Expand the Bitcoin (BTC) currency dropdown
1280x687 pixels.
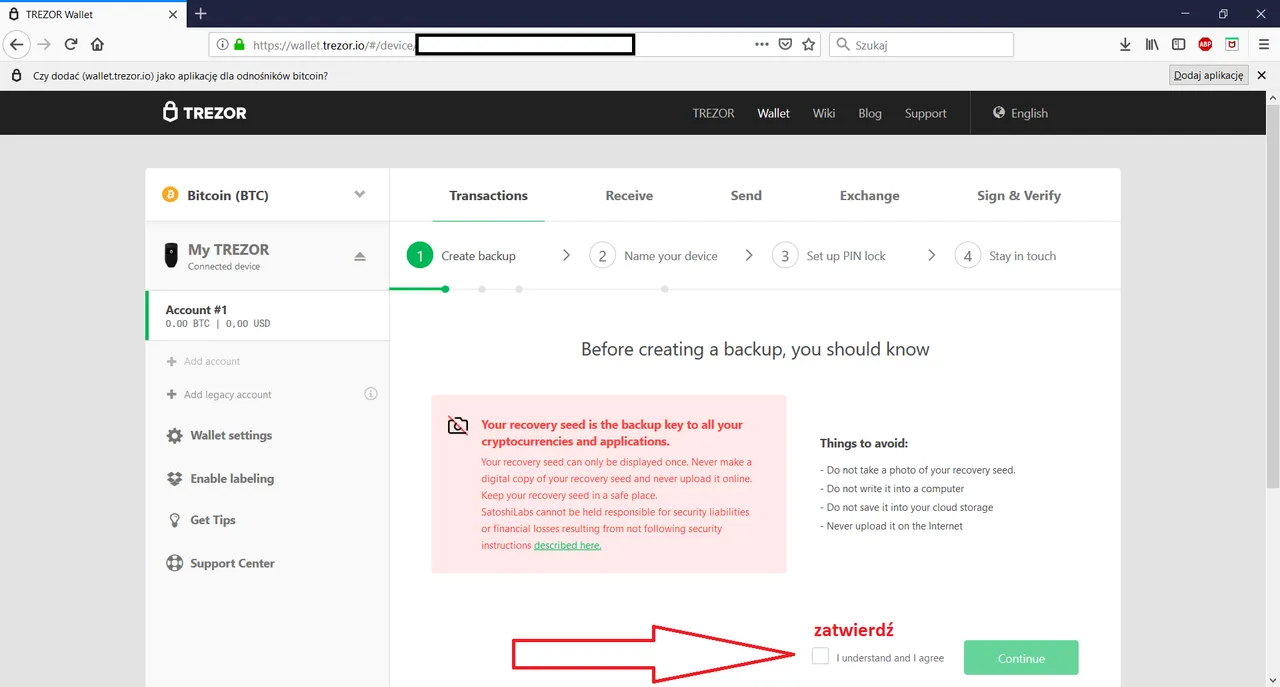(360, 195)
